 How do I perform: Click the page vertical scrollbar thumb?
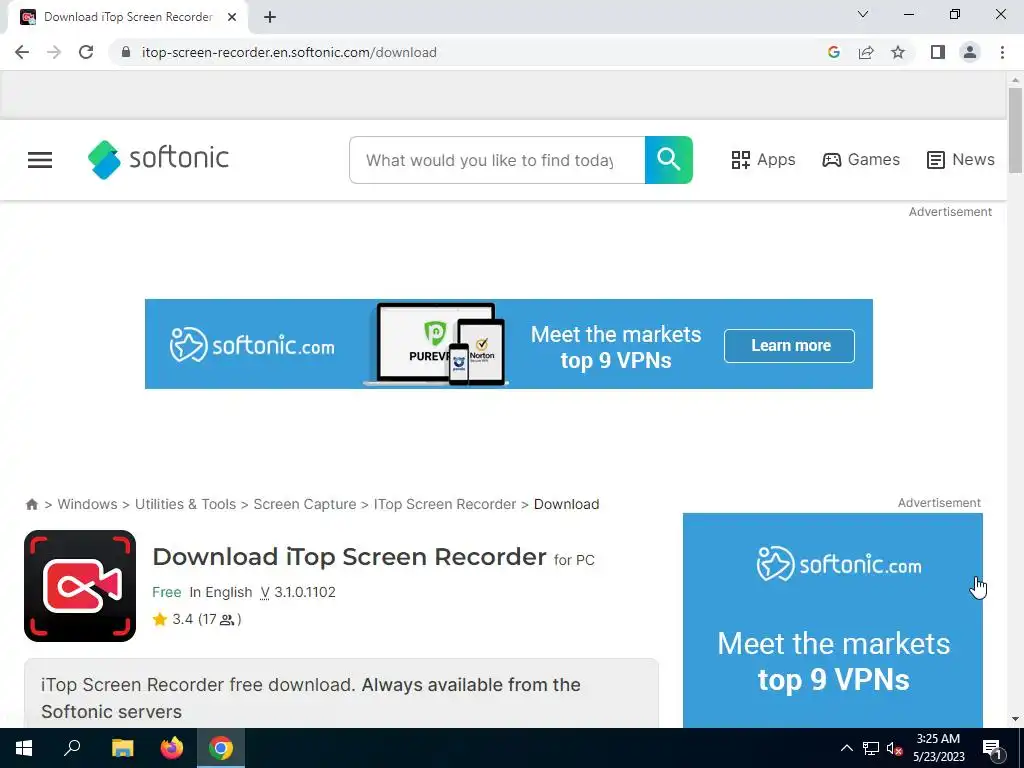[1015, 131]
